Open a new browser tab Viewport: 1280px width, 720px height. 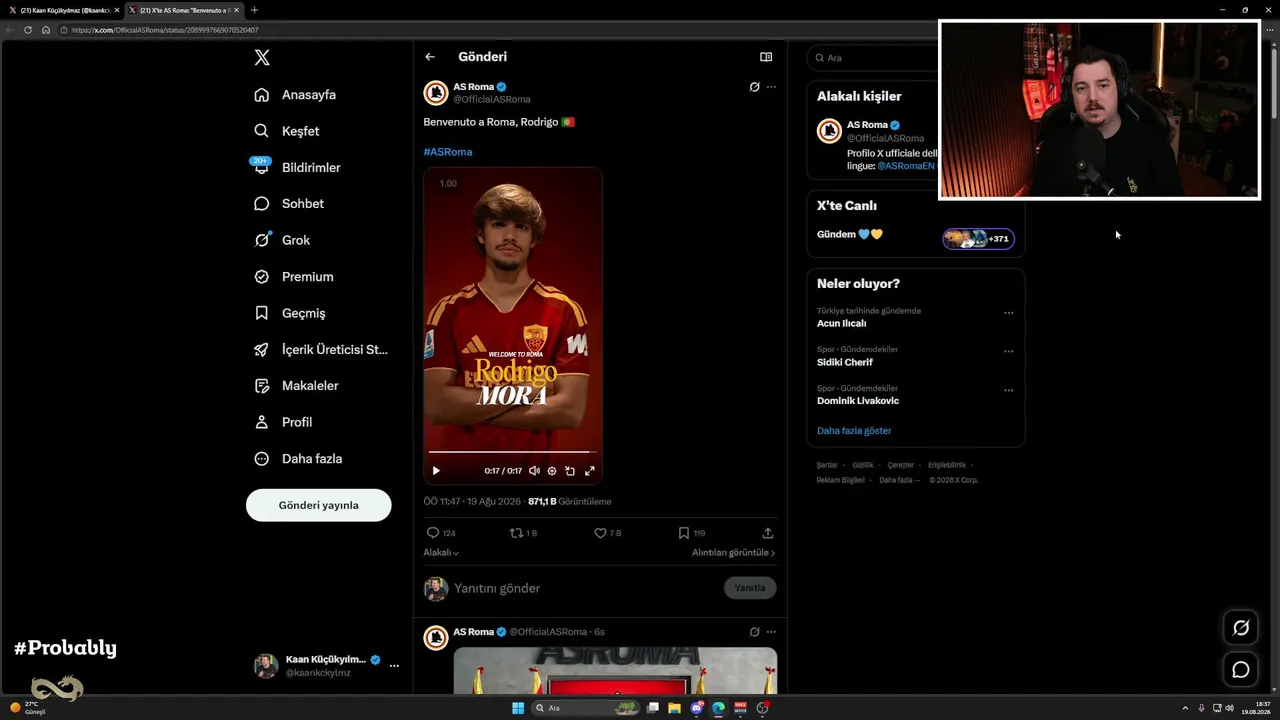[254, 10]
